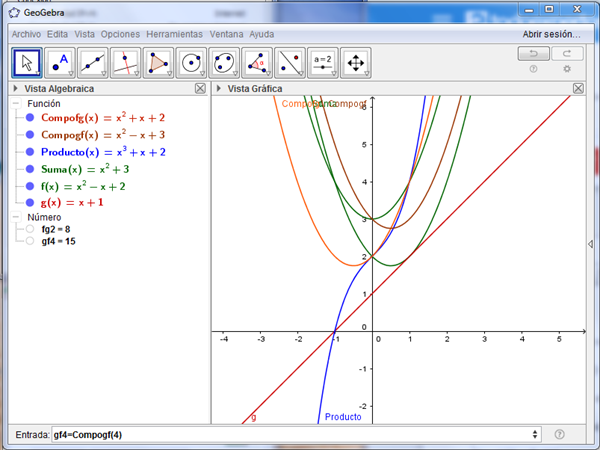
Task: Choose the Ellipse conic tool
Action: tap(225, 63)
